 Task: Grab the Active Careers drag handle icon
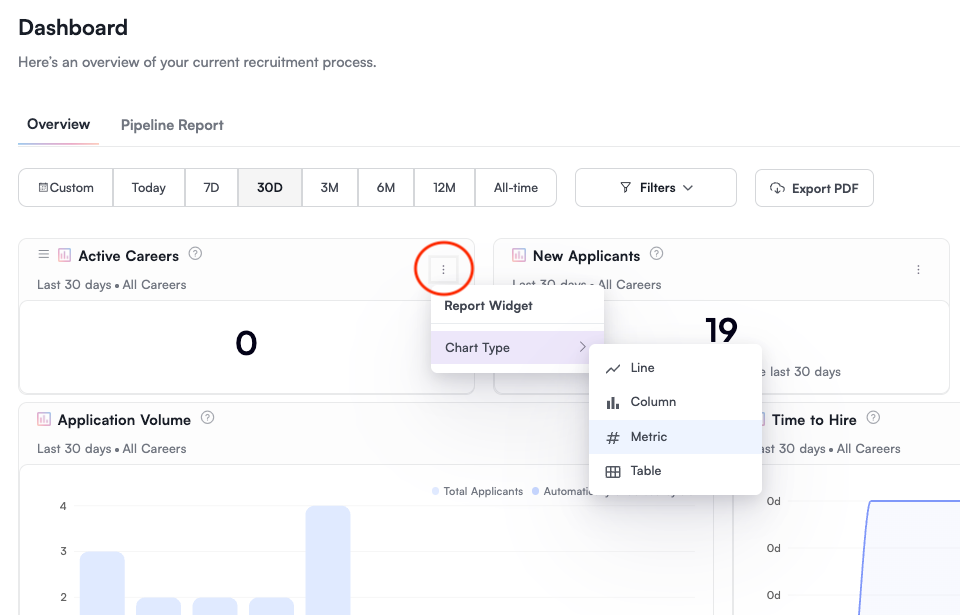tap(44, 255)
